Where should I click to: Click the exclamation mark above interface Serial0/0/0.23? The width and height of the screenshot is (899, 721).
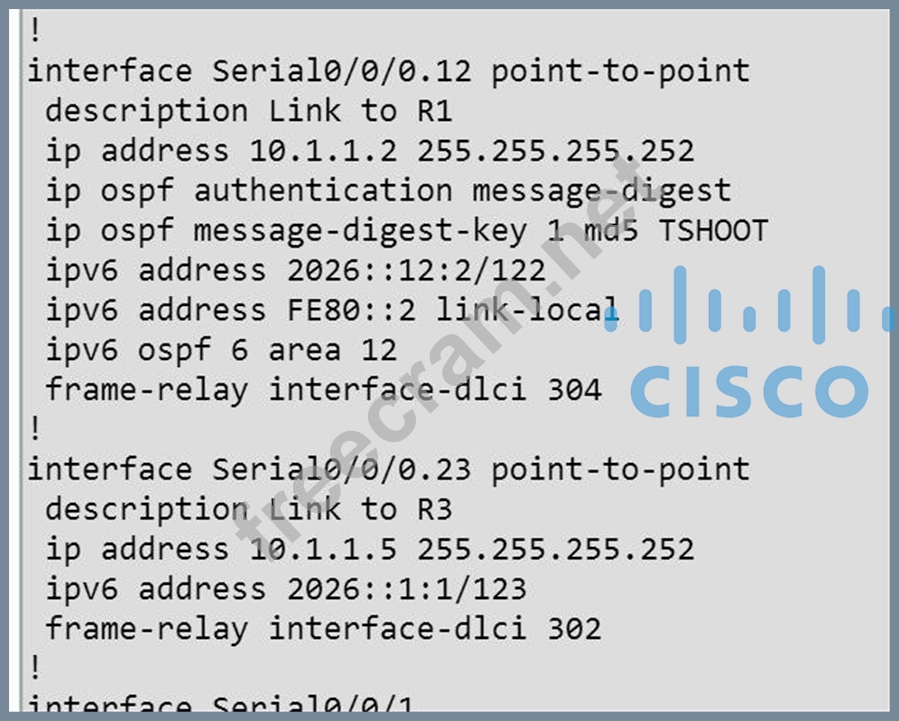[x=36, y=430]
